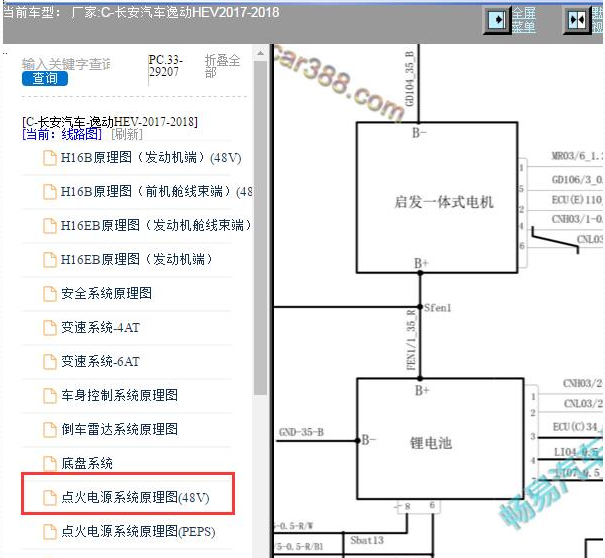The width and height of the screenshot is (605, 558).
Task: Open 底盘系统 item
Action: pyautogui.click(x=86, y=463)
